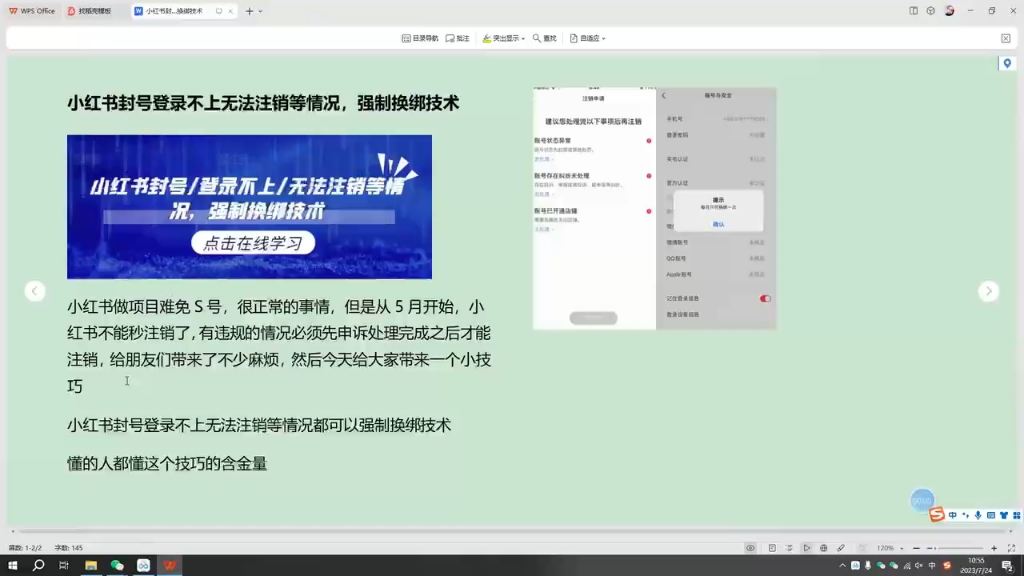Exit reading mode with toolbar close icon
This screenshot has width=1024, height=576.
[1006, 39]
